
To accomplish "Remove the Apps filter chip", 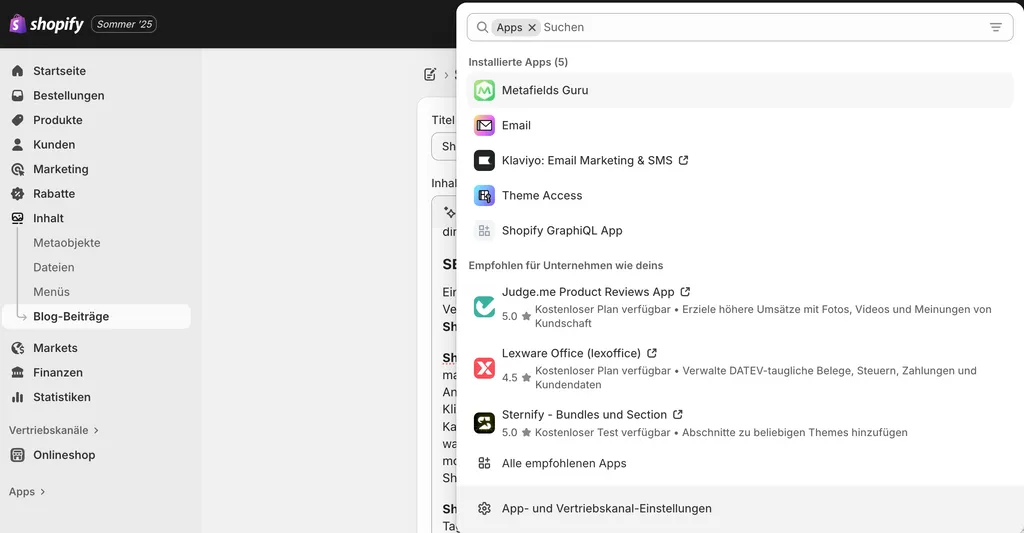I will (x=532, y=27).
